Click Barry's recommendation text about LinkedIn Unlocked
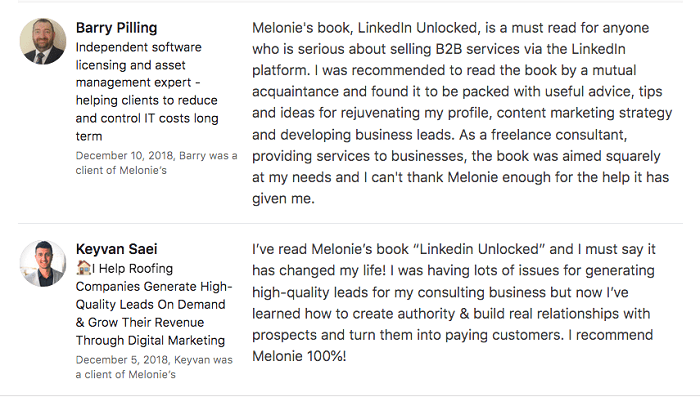Image resolution: width=700 pixels, height=397 pixels. pos(462,113)
